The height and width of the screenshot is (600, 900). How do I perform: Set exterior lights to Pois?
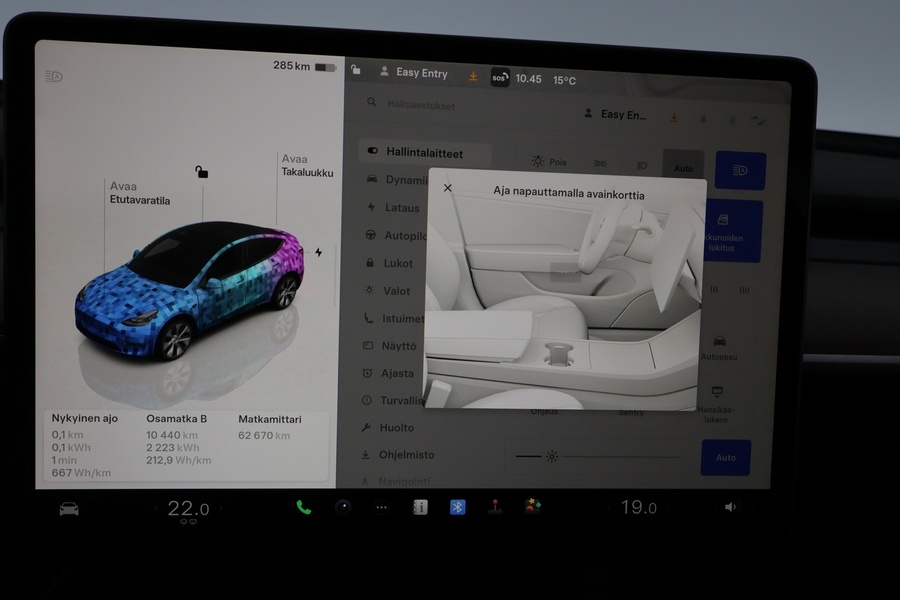coord(548,160)
